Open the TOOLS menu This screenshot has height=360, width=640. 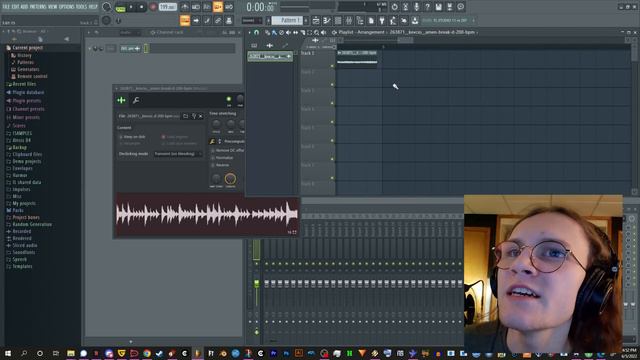point(81,7)
